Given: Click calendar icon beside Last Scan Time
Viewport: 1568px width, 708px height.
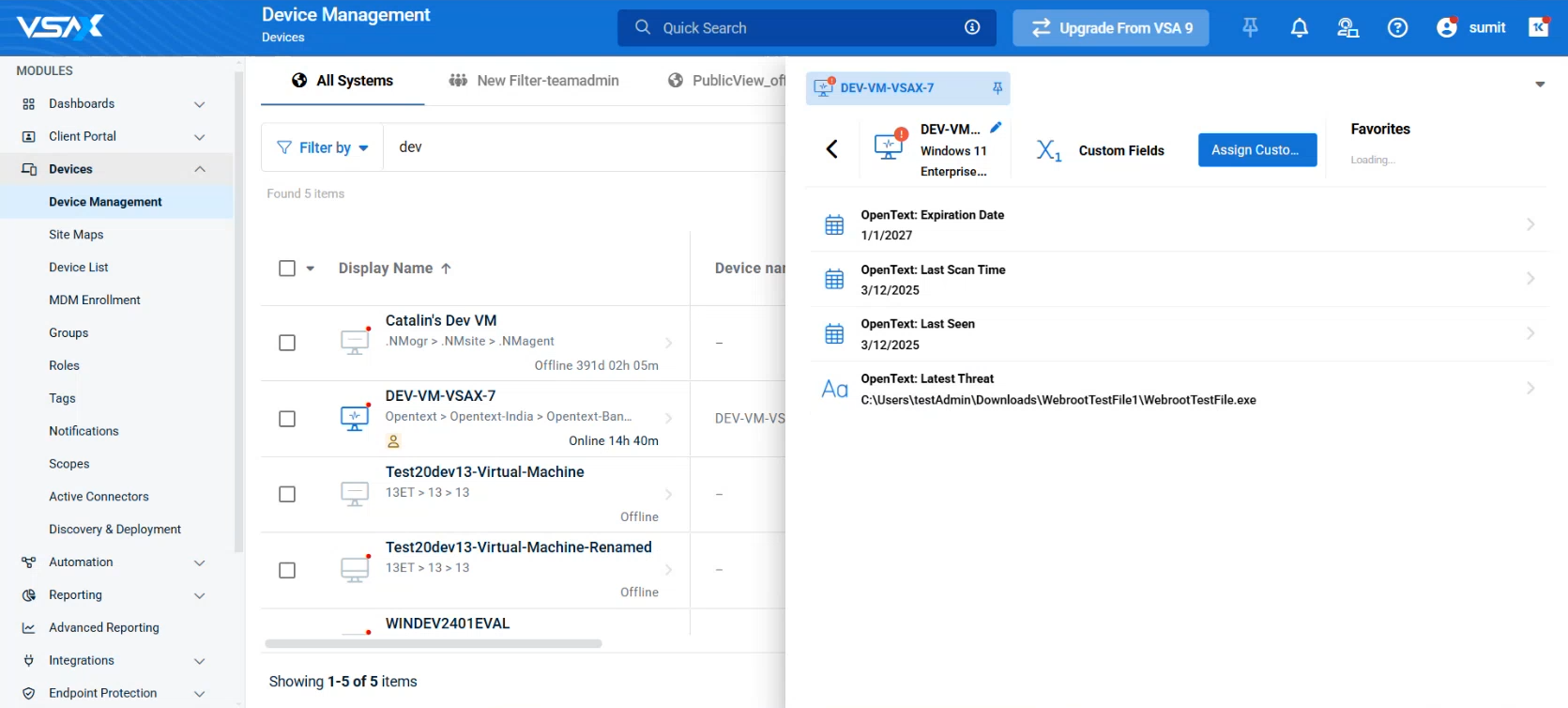Looking at the screenshot, I should 834,279.
